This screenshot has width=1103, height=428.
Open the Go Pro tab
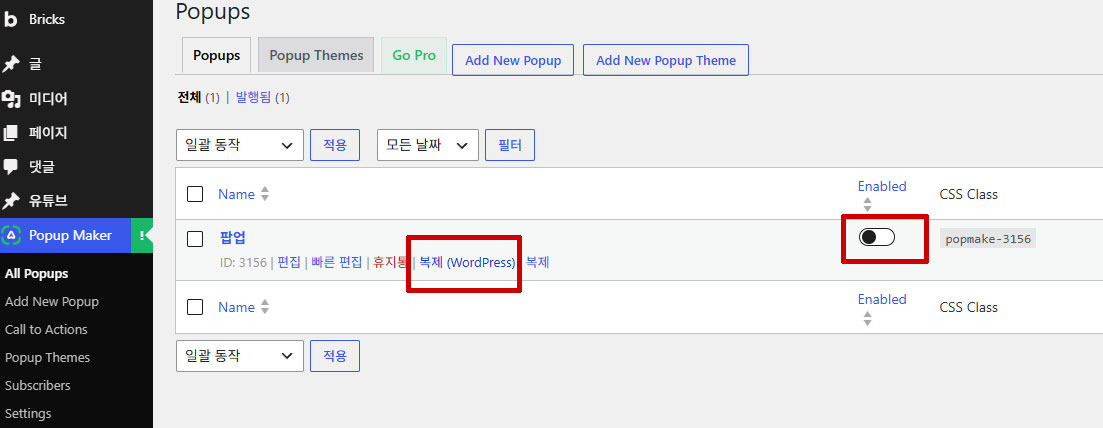[414, 55]
